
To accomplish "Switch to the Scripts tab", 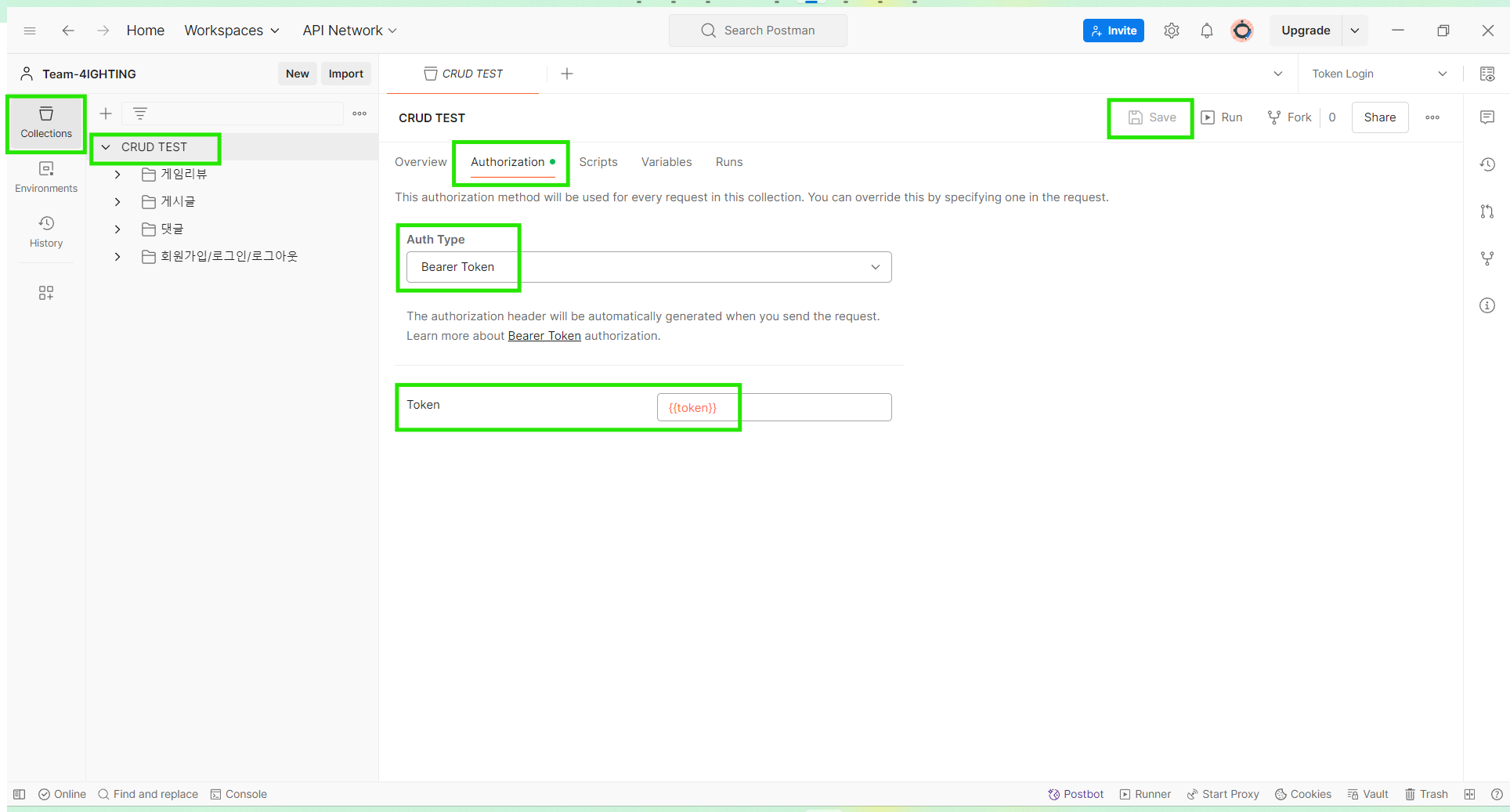I will [598, 162].
